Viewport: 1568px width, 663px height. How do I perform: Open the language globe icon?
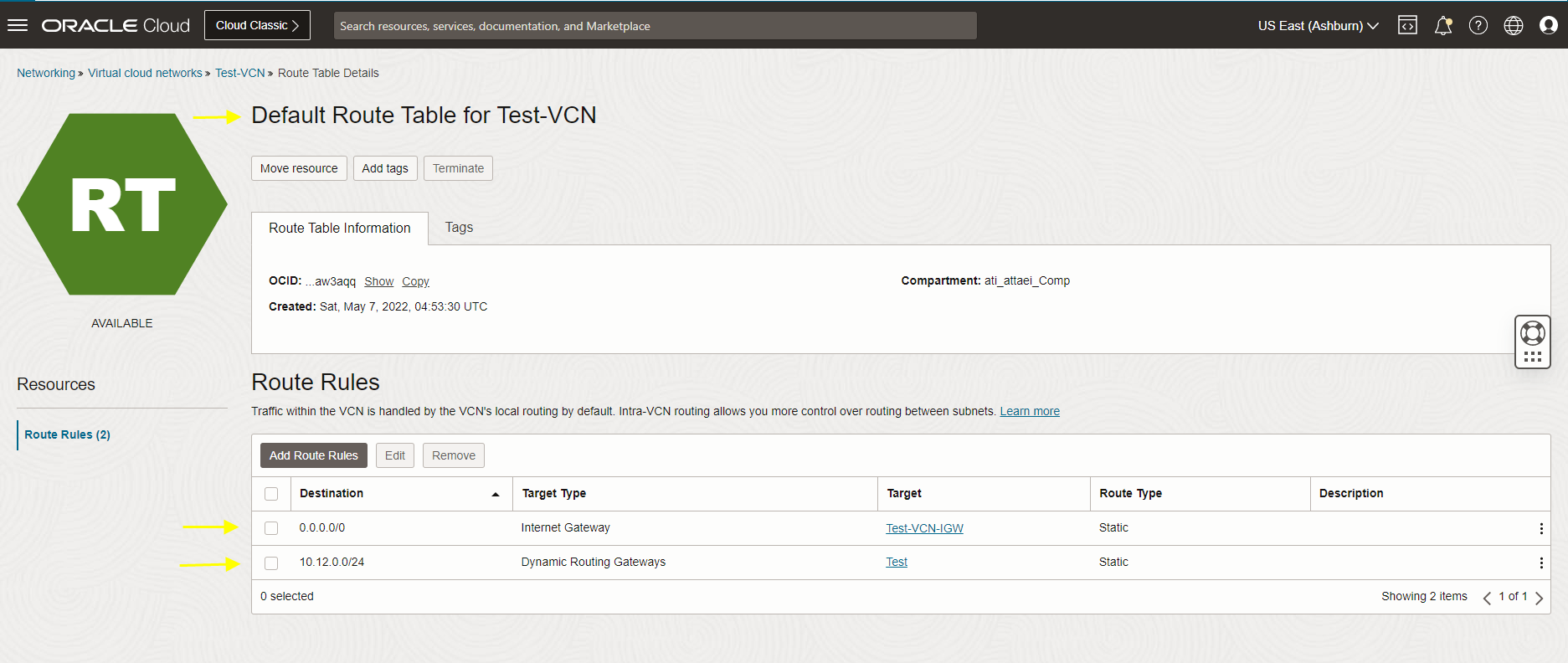point(1513,26)
